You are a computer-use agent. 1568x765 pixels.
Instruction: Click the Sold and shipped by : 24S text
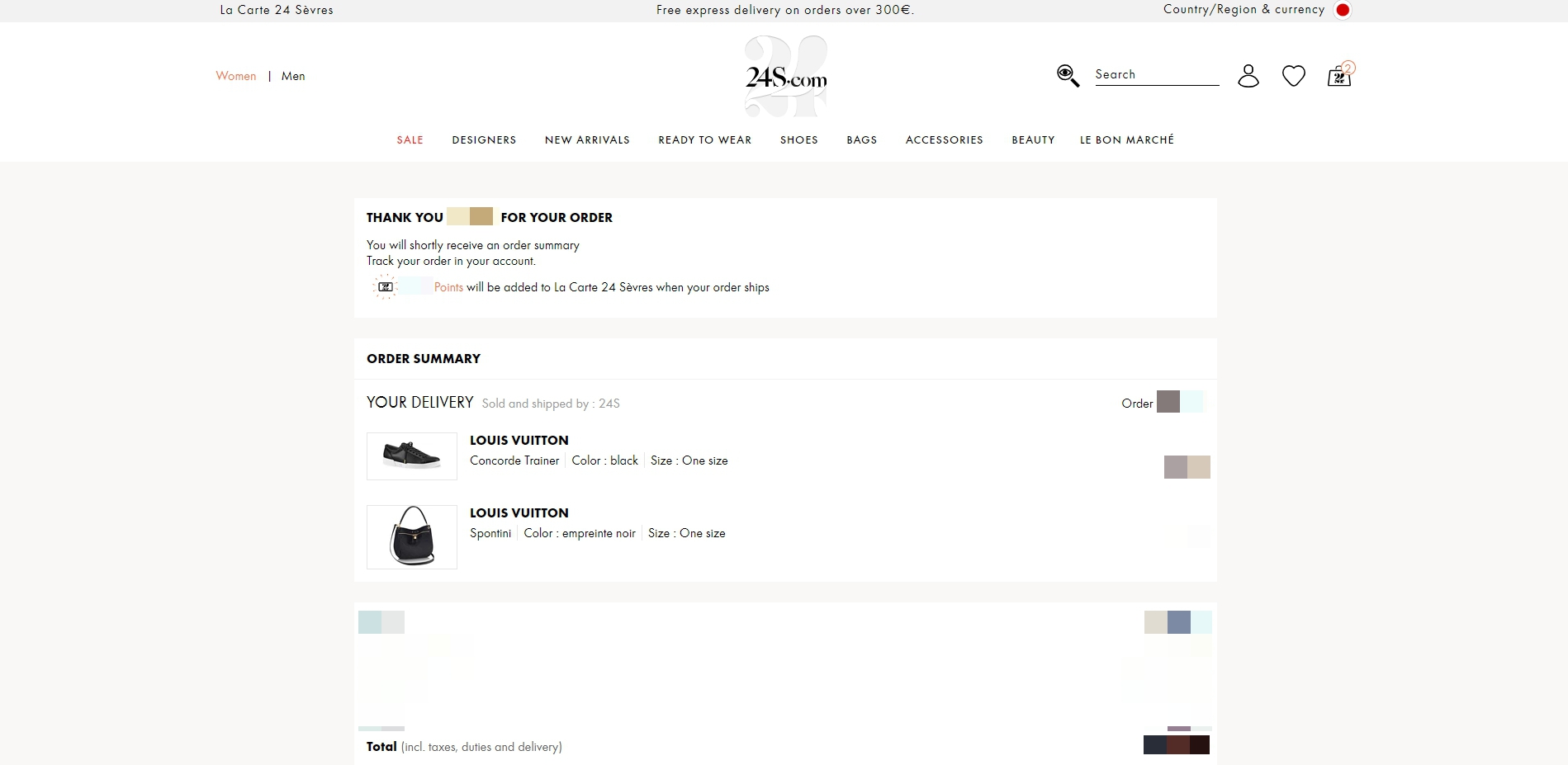(551, 404)
